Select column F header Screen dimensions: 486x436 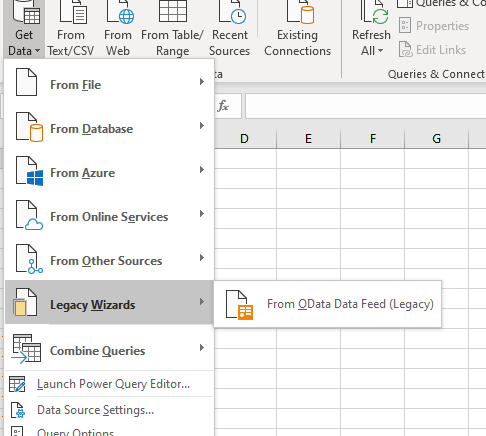click(372, 138)
